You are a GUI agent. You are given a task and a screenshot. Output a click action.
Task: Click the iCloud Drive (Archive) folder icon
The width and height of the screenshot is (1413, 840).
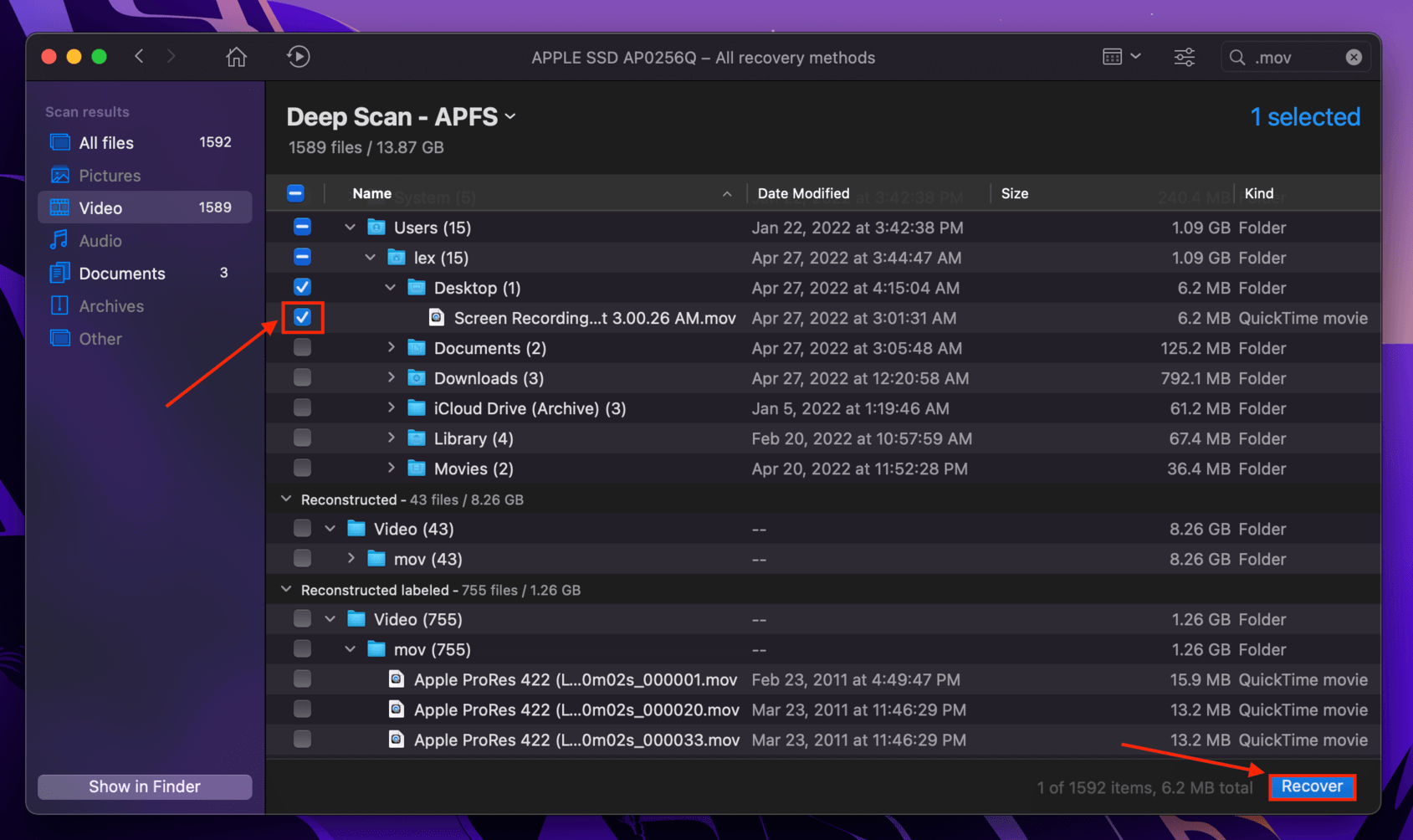[x=417, y=407]
